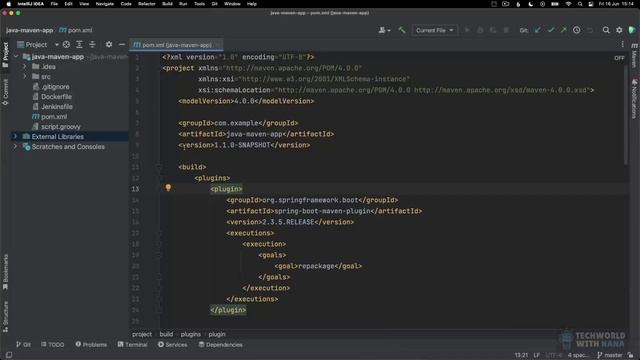Image resolution: width=640 pixels, height=360 pixels.
Task: Click Select Opened File target icon
Action: [x=66, y=44]
